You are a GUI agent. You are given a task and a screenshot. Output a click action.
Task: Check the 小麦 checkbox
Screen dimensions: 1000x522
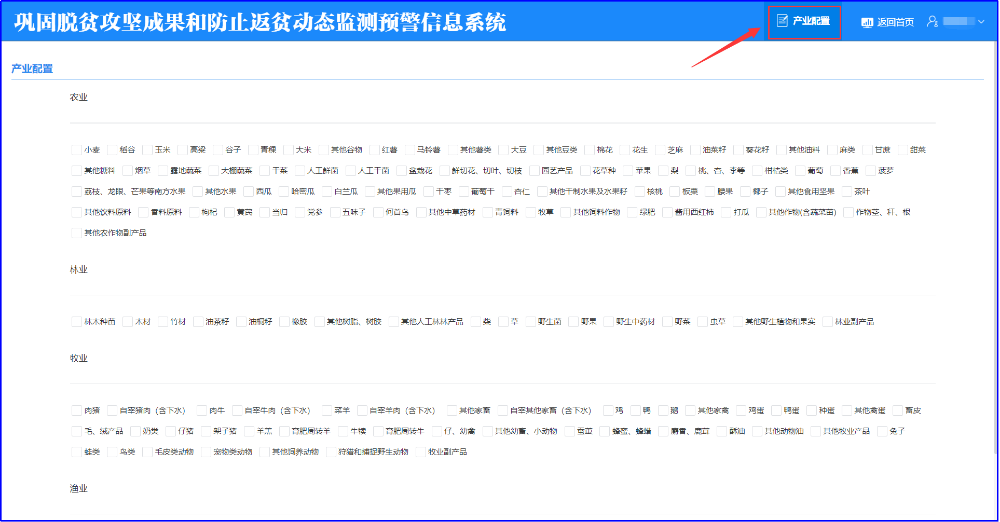pyautogui.click(x=77, y=150)
